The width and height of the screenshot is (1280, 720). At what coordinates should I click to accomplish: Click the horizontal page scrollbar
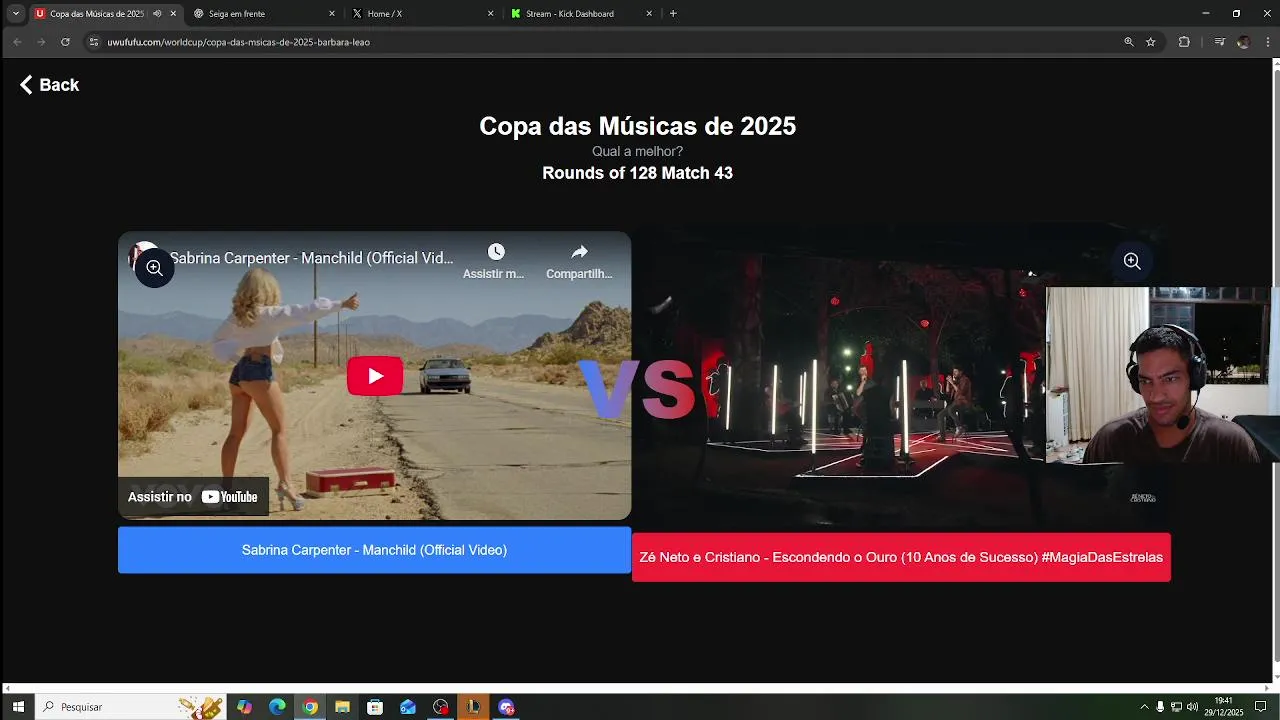coord(636,688)
